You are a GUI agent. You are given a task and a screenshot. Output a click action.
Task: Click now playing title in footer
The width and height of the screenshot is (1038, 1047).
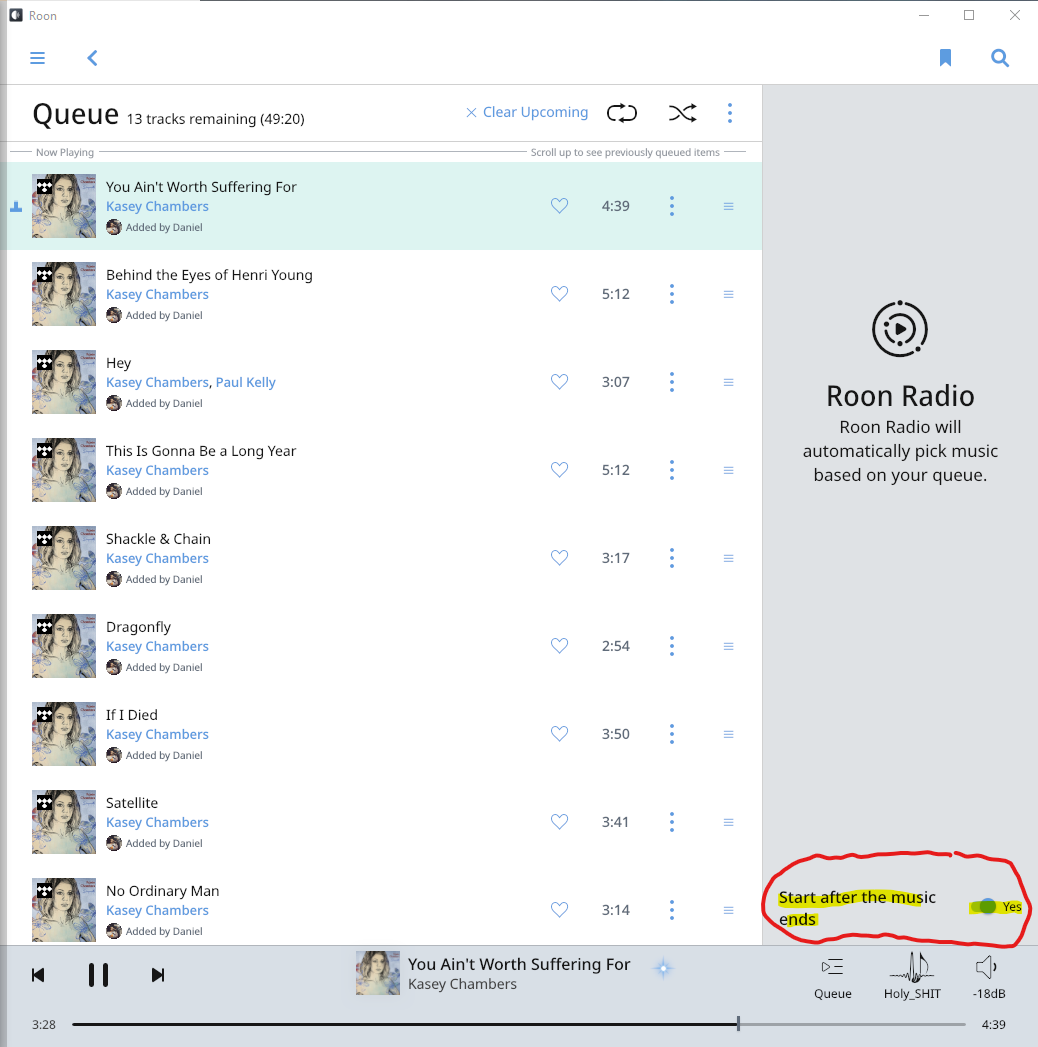click(x=519, y=964)
